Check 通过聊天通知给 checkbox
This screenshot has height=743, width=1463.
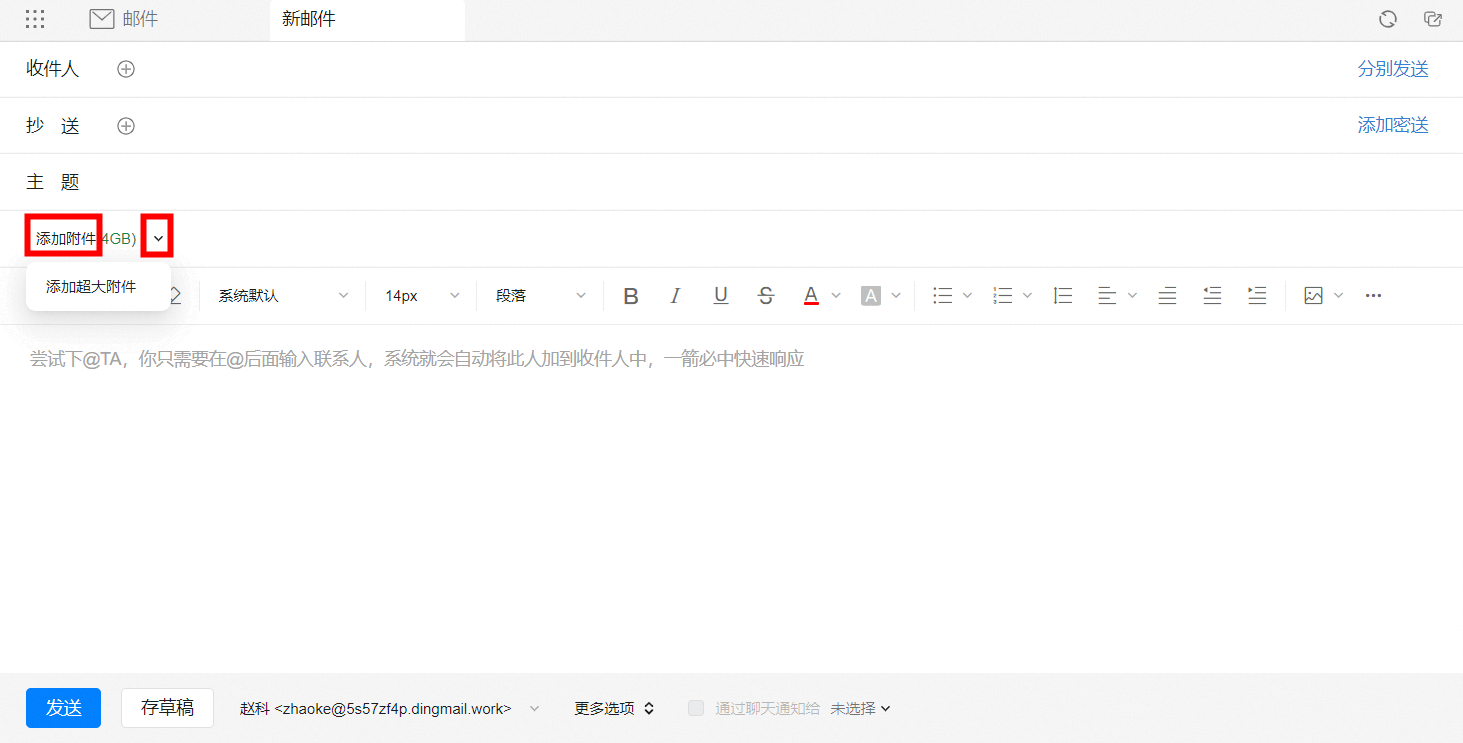coord(696,708)
